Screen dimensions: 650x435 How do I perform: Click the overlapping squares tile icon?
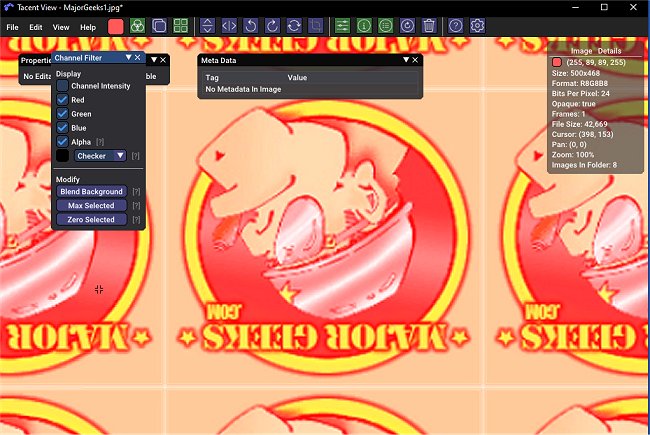pos(159,26)
